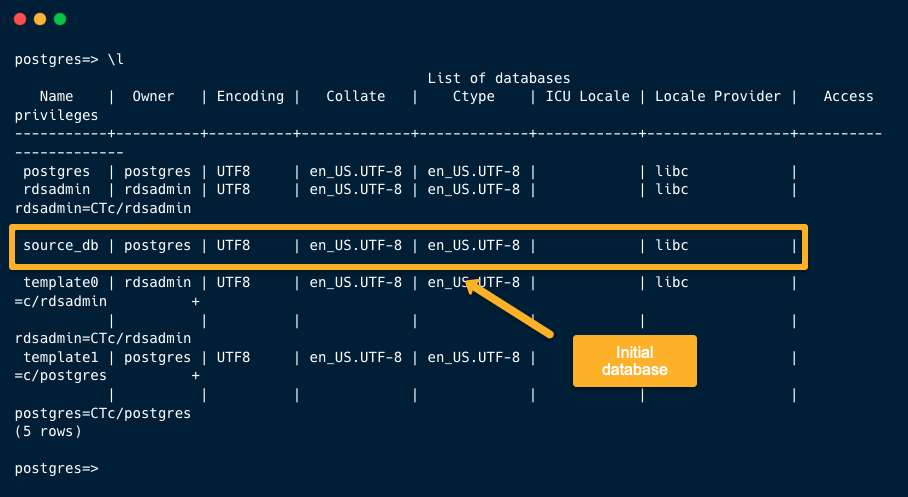Click collate en_US.UTF-8 in source_db row
This screenshot has height=497, width=908.
[x=356, y=246]
